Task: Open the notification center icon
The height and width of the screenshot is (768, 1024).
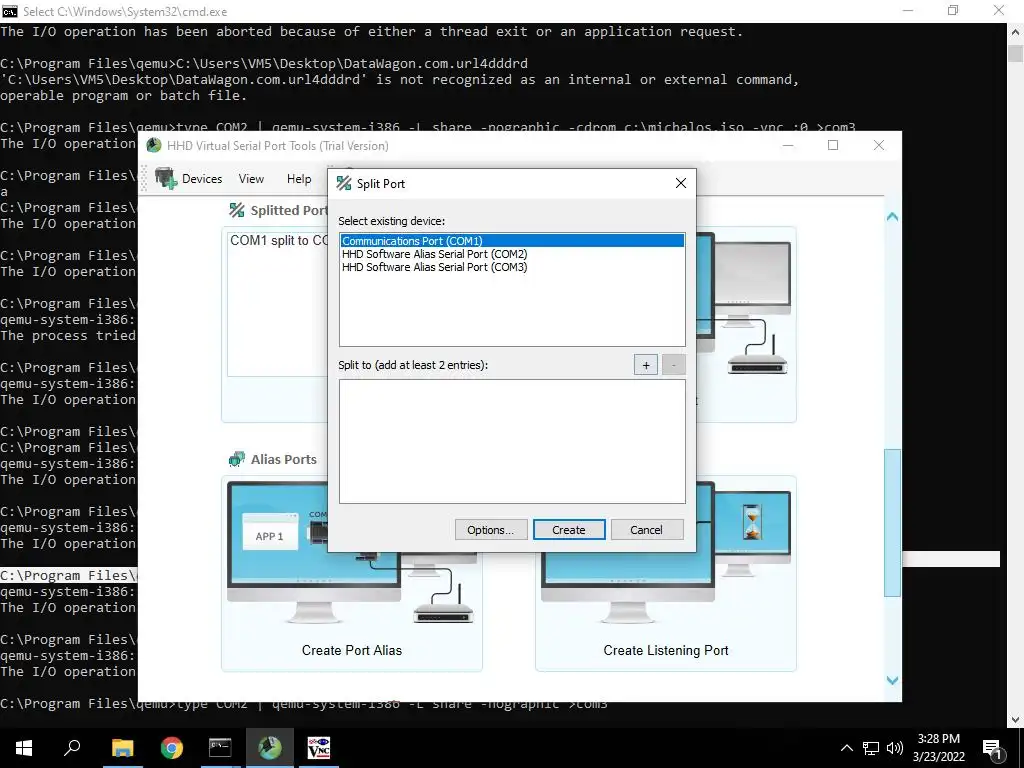Action: [993, 748]
